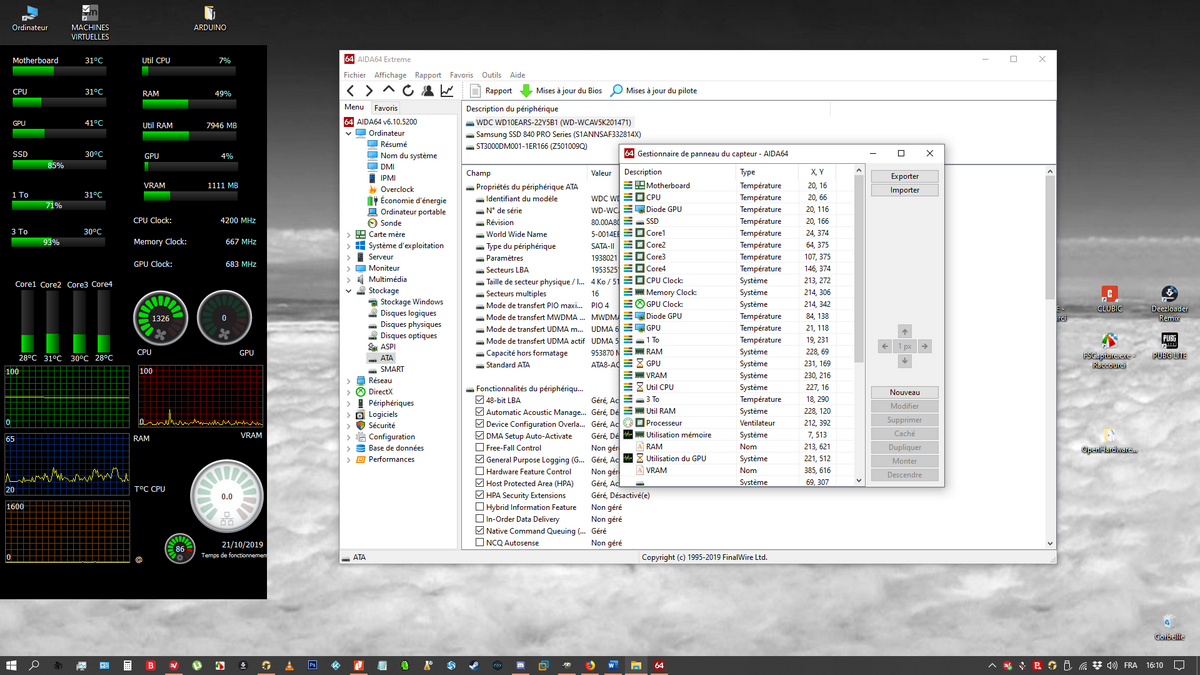Toggle the Free-Fall Control checkbox
This screenshot has height=675, width=1200.
[x=480, y=448]
